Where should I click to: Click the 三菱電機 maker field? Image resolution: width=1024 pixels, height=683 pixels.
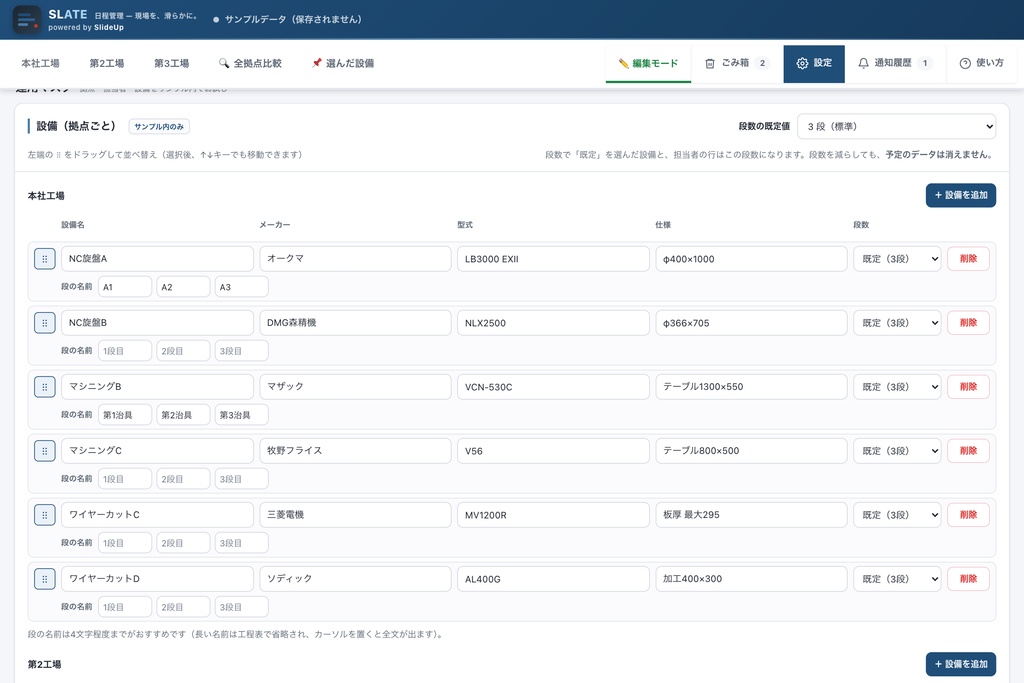[x=355, y=515]
